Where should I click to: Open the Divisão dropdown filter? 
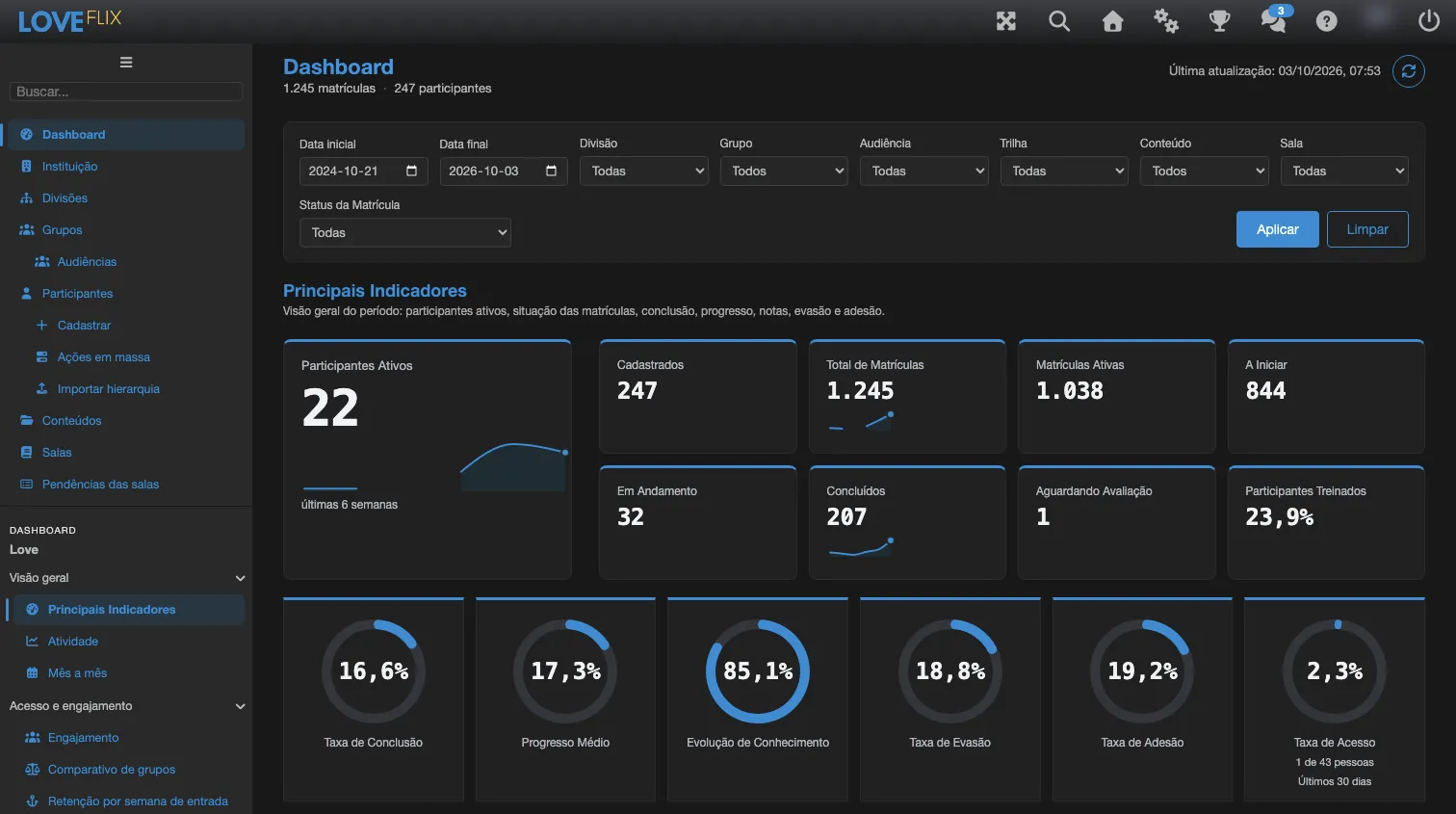644,171
